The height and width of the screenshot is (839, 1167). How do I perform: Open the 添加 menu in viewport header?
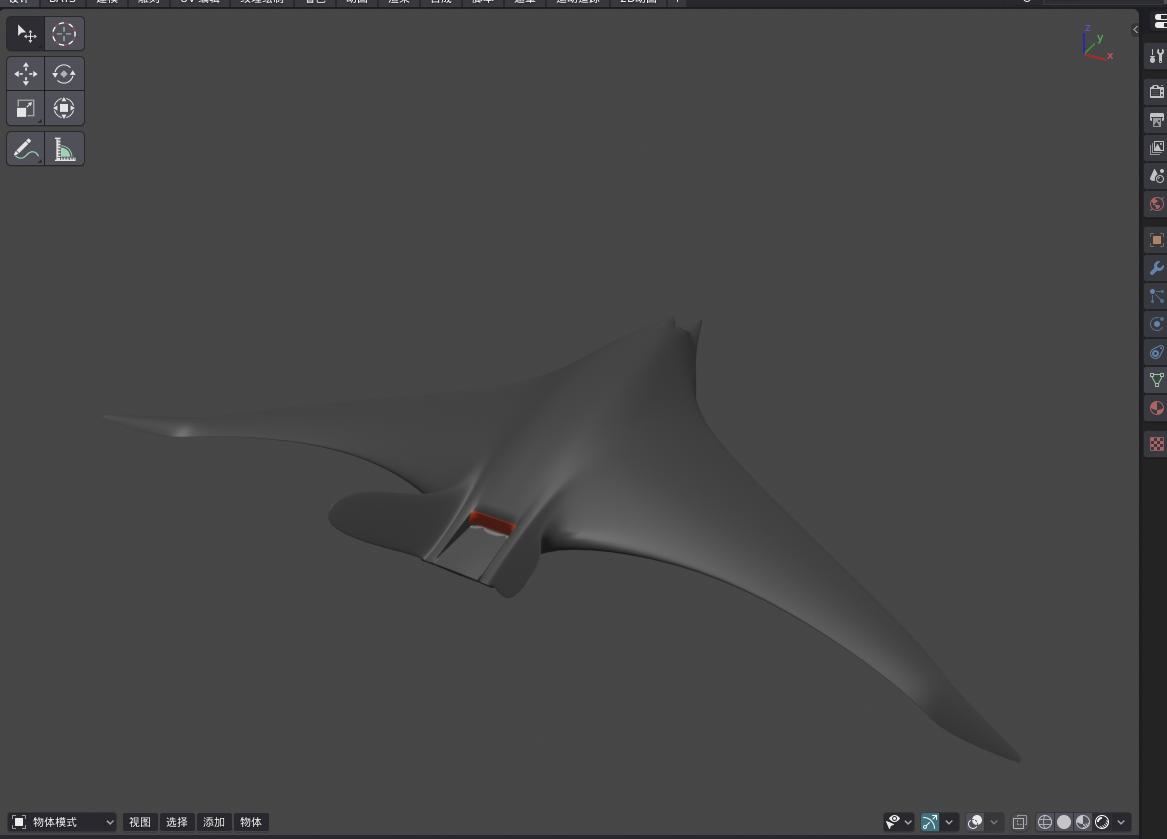tap(214, 822)
